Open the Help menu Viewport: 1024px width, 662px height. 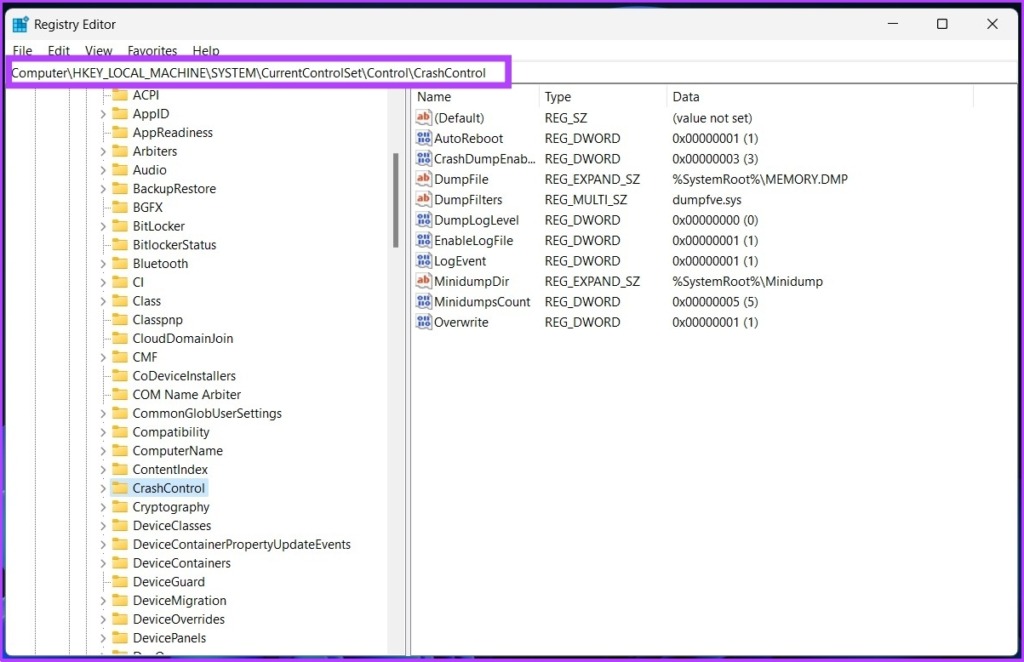[206, 50]
